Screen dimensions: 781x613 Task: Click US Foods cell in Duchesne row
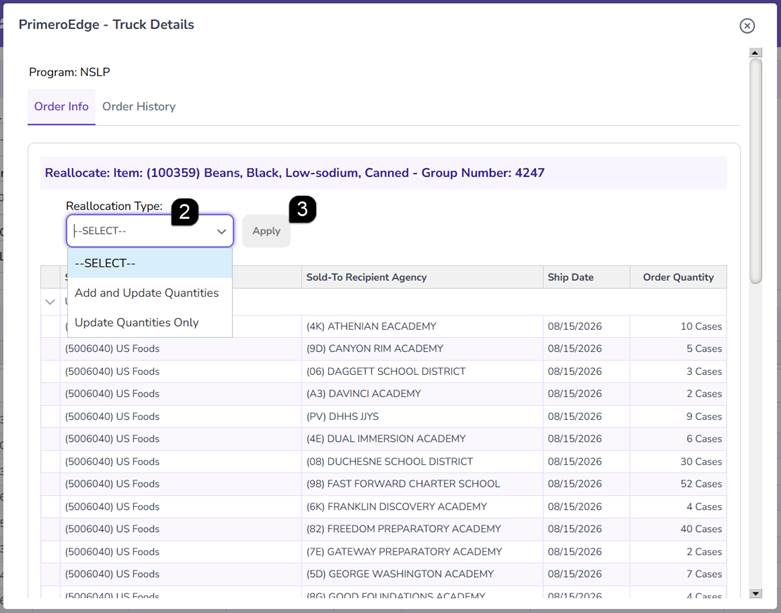(x=181, y=462)
